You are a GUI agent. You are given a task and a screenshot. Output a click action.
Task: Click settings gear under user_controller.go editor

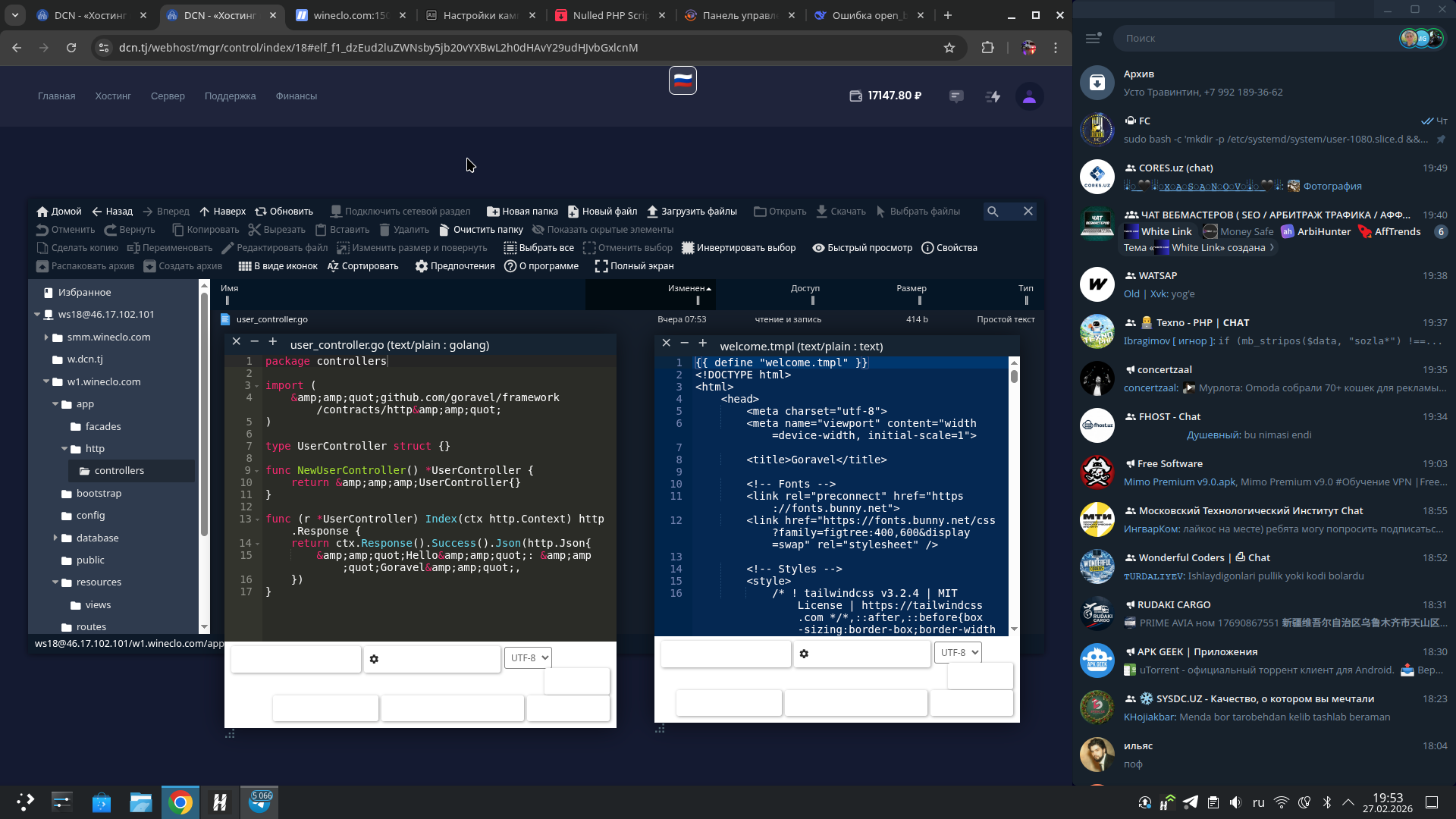(x=374, y=659)
